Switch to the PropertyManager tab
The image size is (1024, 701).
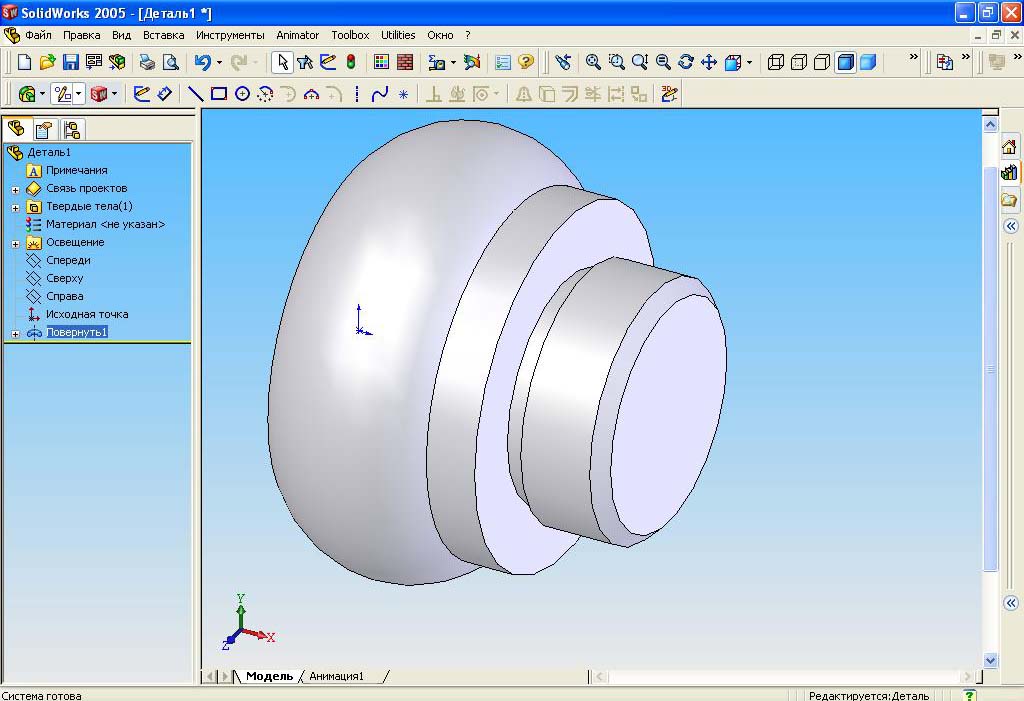tap(44, 129)
